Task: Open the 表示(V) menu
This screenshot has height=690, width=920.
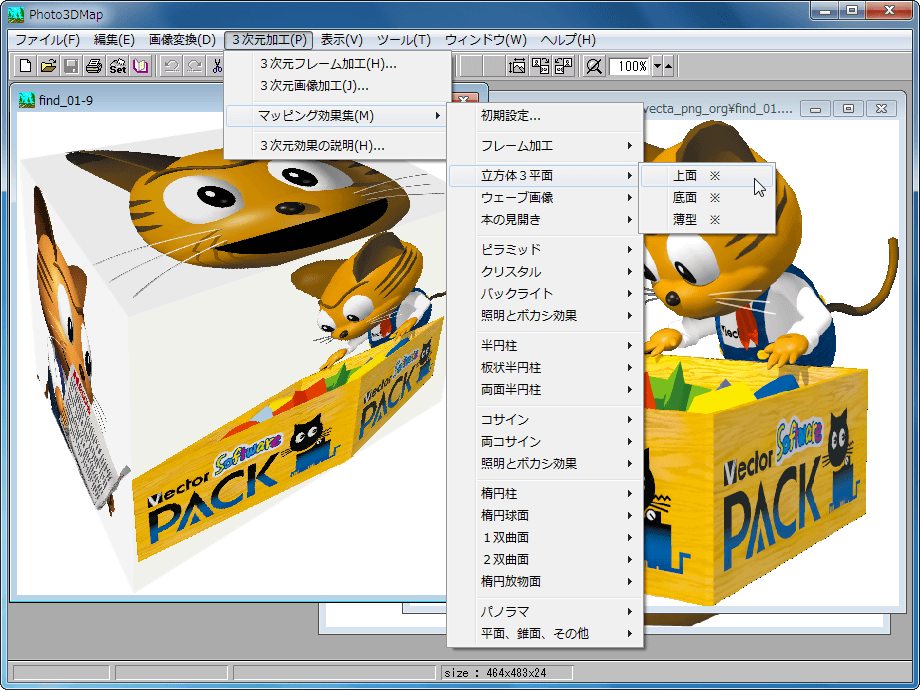Action: pyautogui.click(x=341, y=40)
